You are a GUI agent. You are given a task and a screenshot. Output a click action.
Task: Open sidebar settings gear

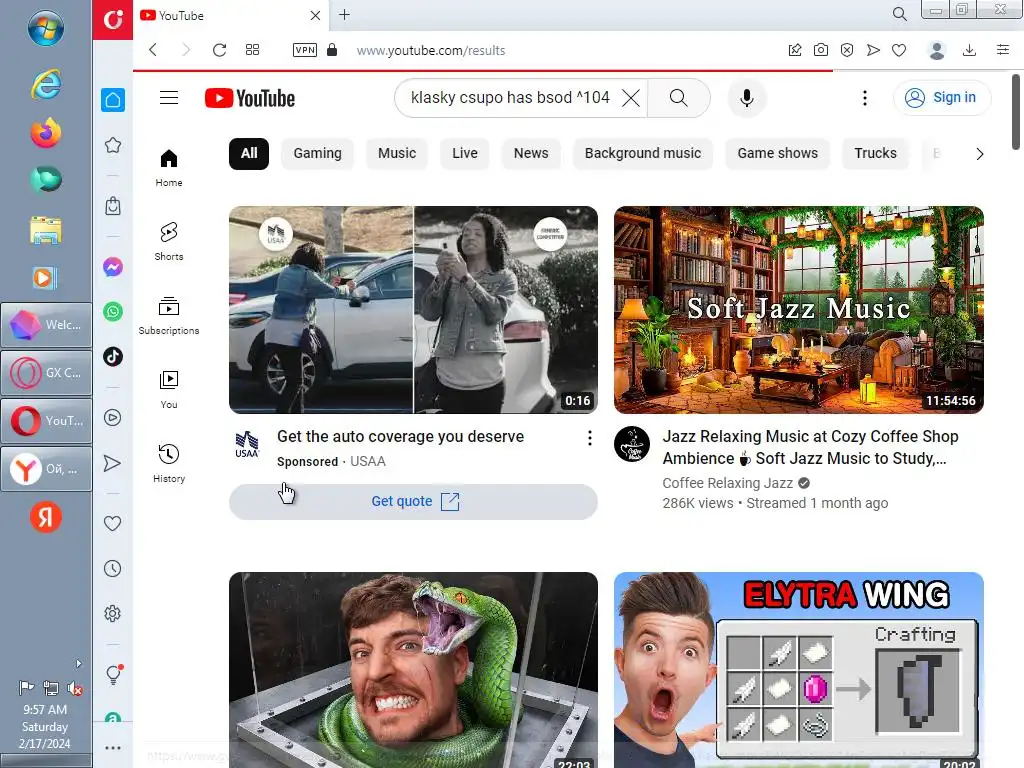[113, 614]
